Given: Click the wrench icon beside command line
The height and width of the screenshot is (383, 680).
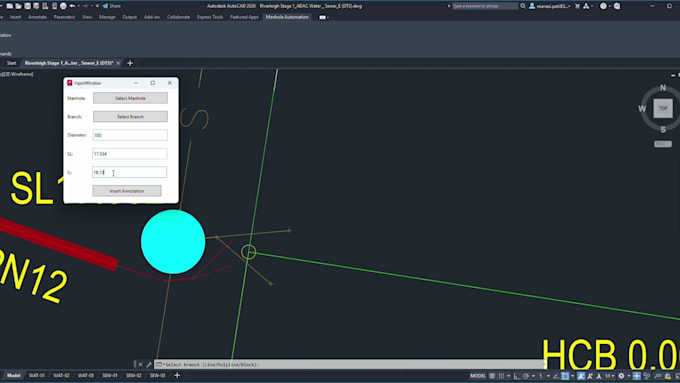Looking at the screenshot, I should [149, 364].
